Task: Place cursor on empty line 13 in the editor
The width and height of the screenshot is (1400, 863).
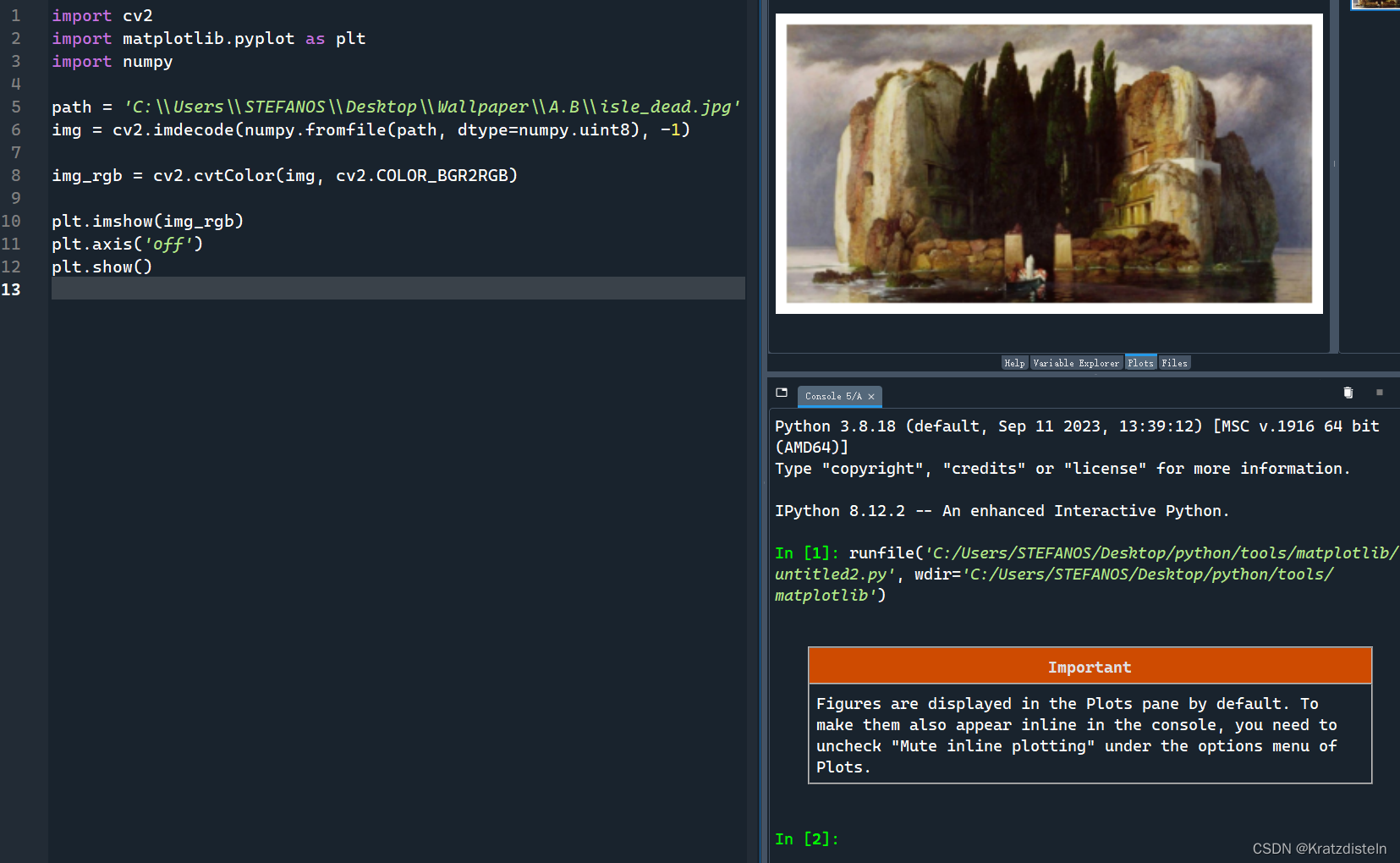Action: 398,289
